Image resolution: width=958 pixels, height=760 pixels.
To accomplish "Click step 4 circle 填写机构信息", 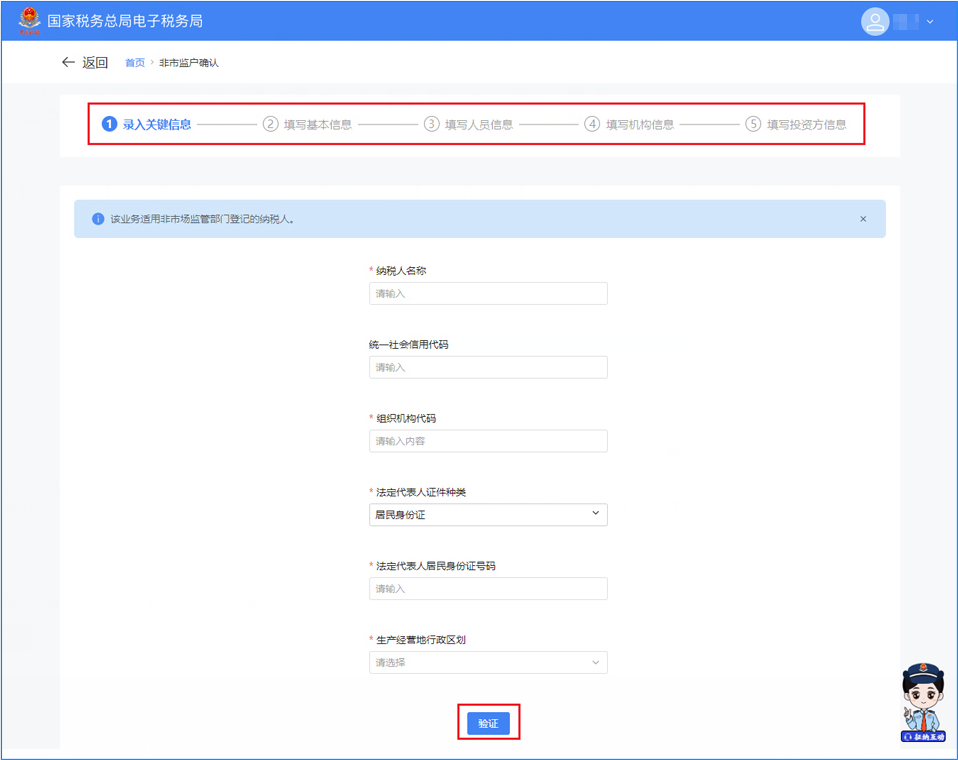I will [592, 125].
